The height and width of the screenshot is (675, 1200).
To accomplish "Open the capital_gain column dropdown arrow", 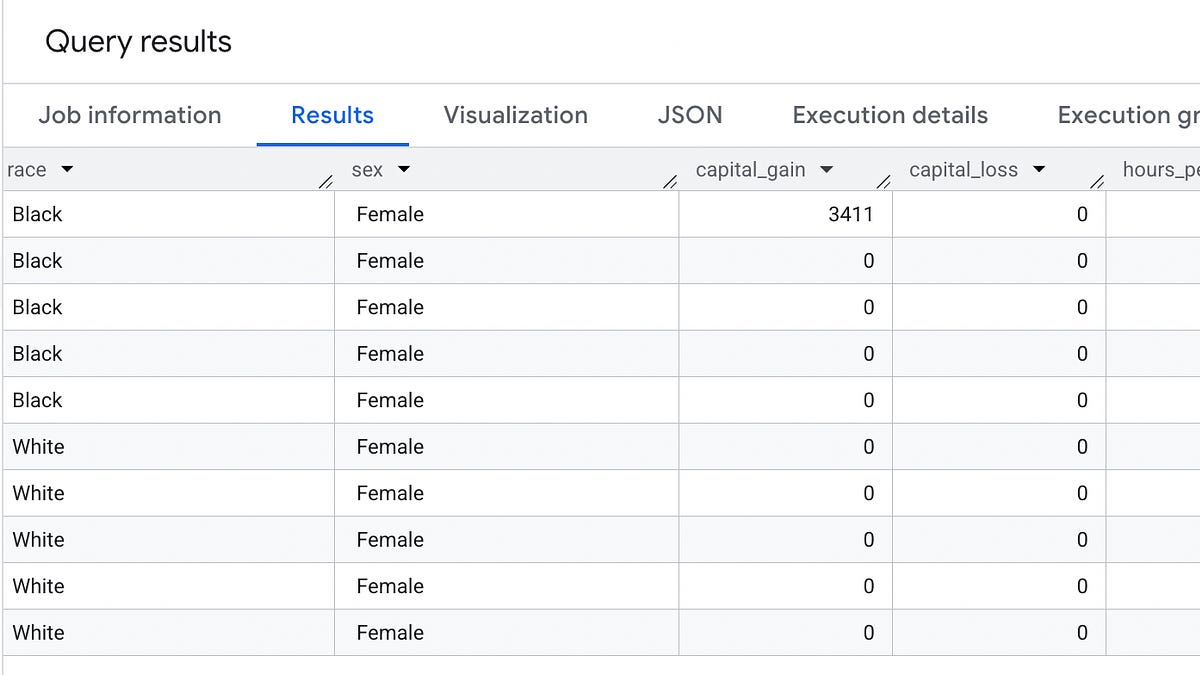I will [x=827, y=169].
